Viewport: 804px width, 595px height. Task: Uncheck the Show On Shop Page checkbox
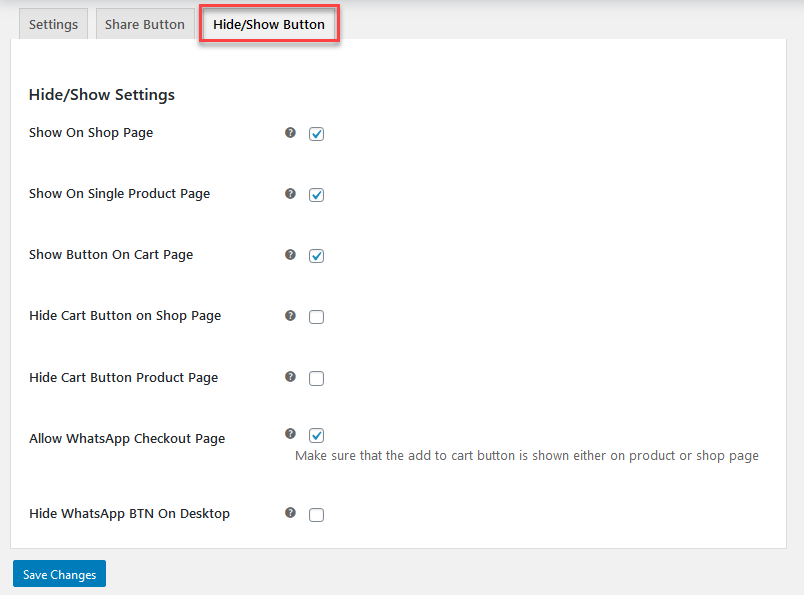(x=316, y=134)
